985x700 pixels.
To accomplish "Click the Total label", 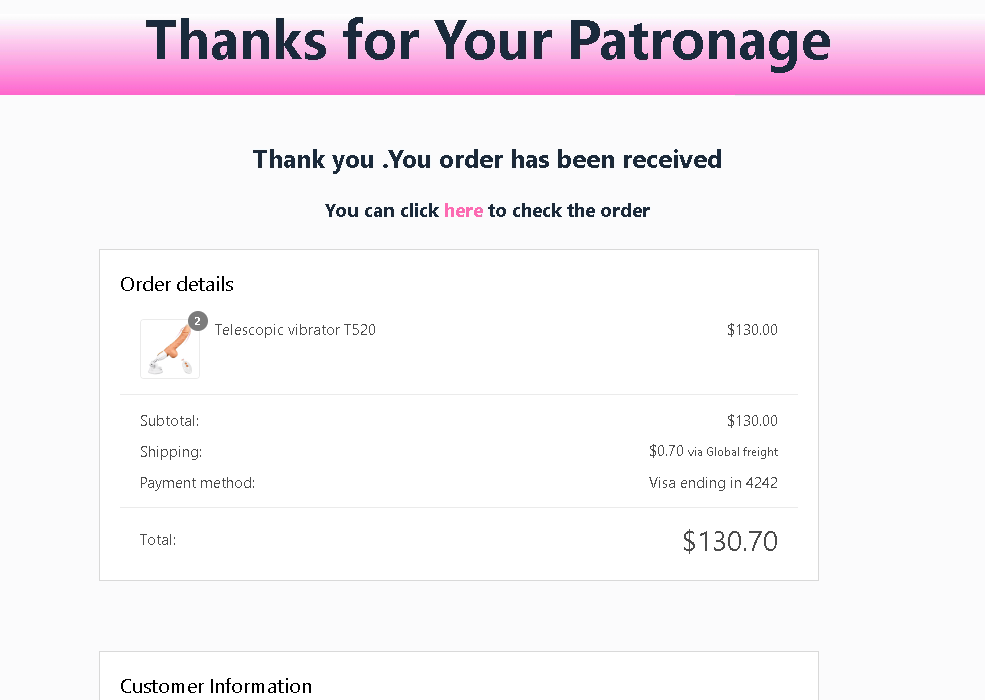I will (158, 540).
